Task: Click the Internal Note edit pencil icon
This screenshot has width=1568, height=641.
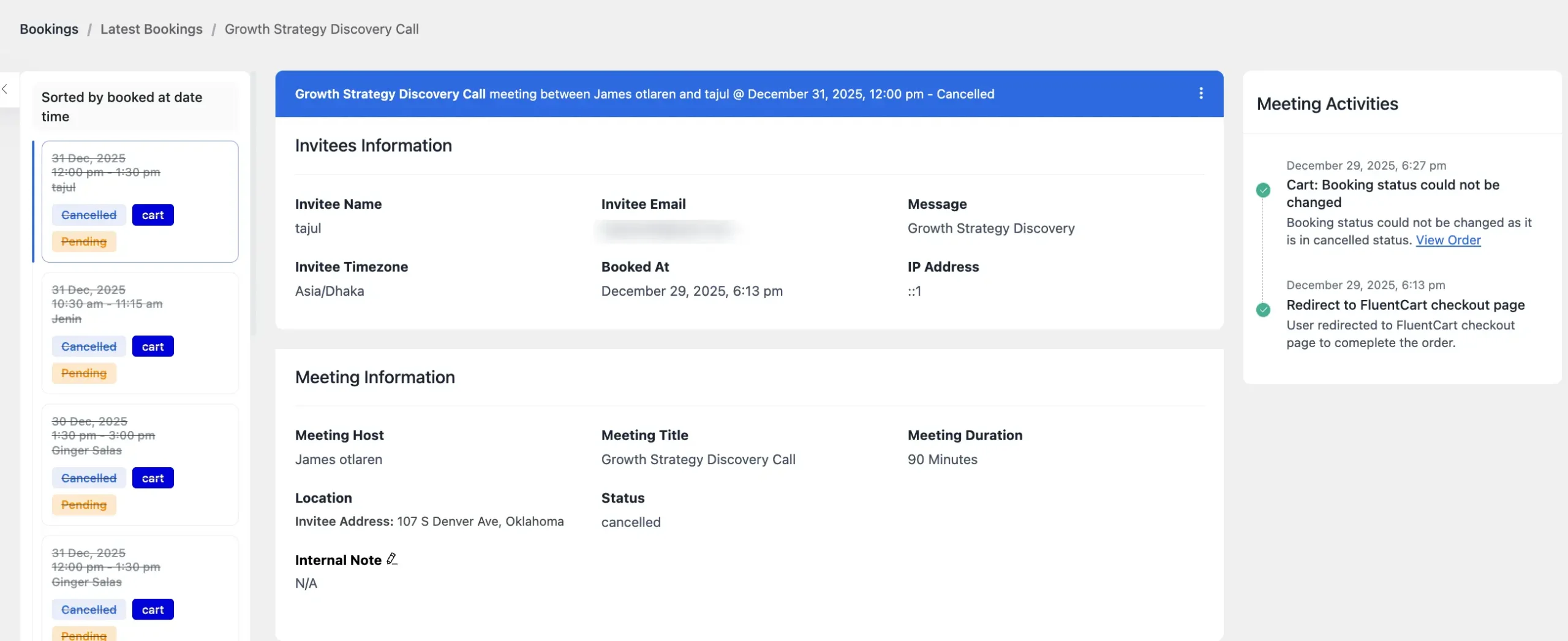Action: [392, 559]
